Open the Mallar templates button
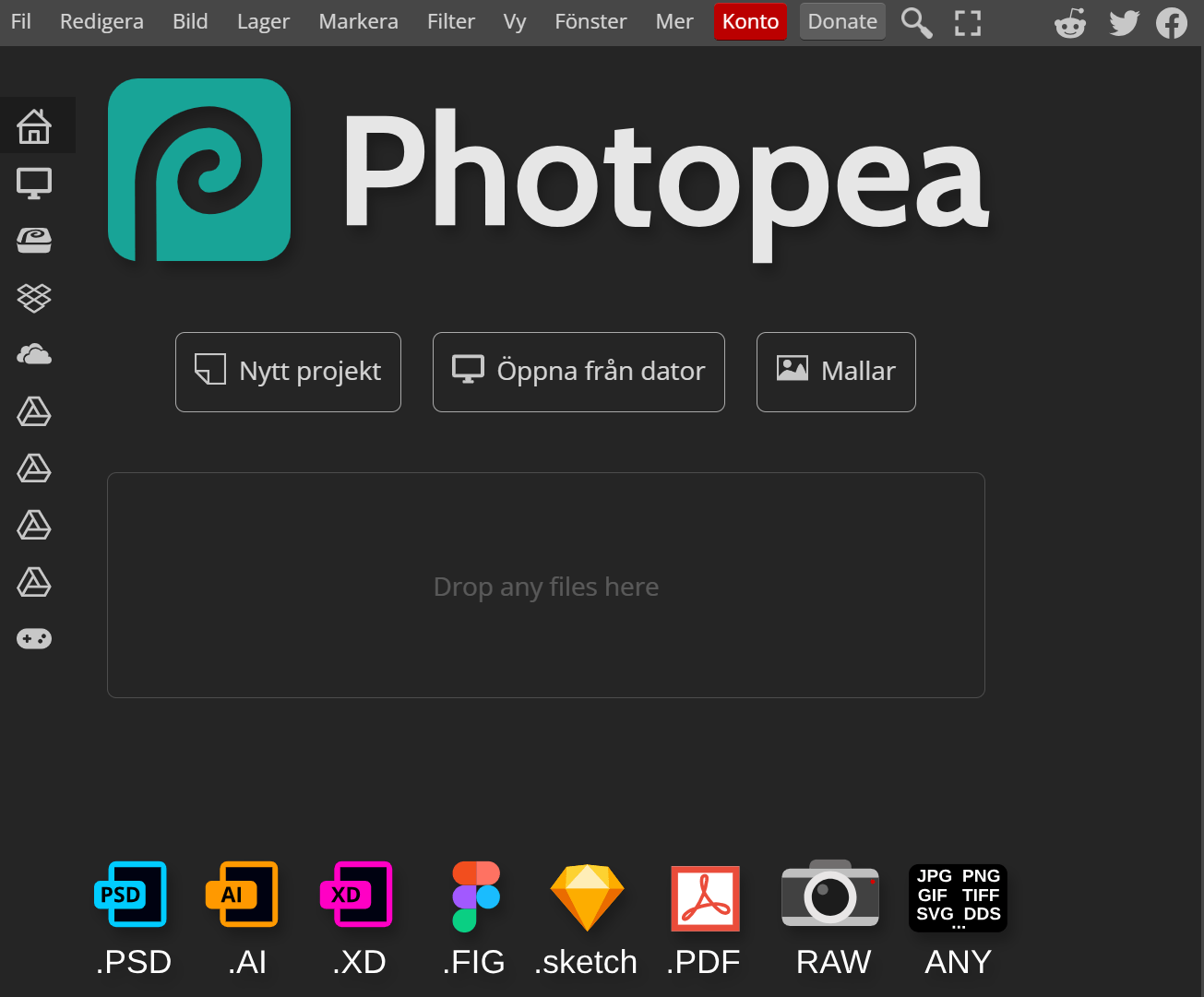Image resolution: width=1204 pixels, height=997 pixels. click(x=836, y=372)
